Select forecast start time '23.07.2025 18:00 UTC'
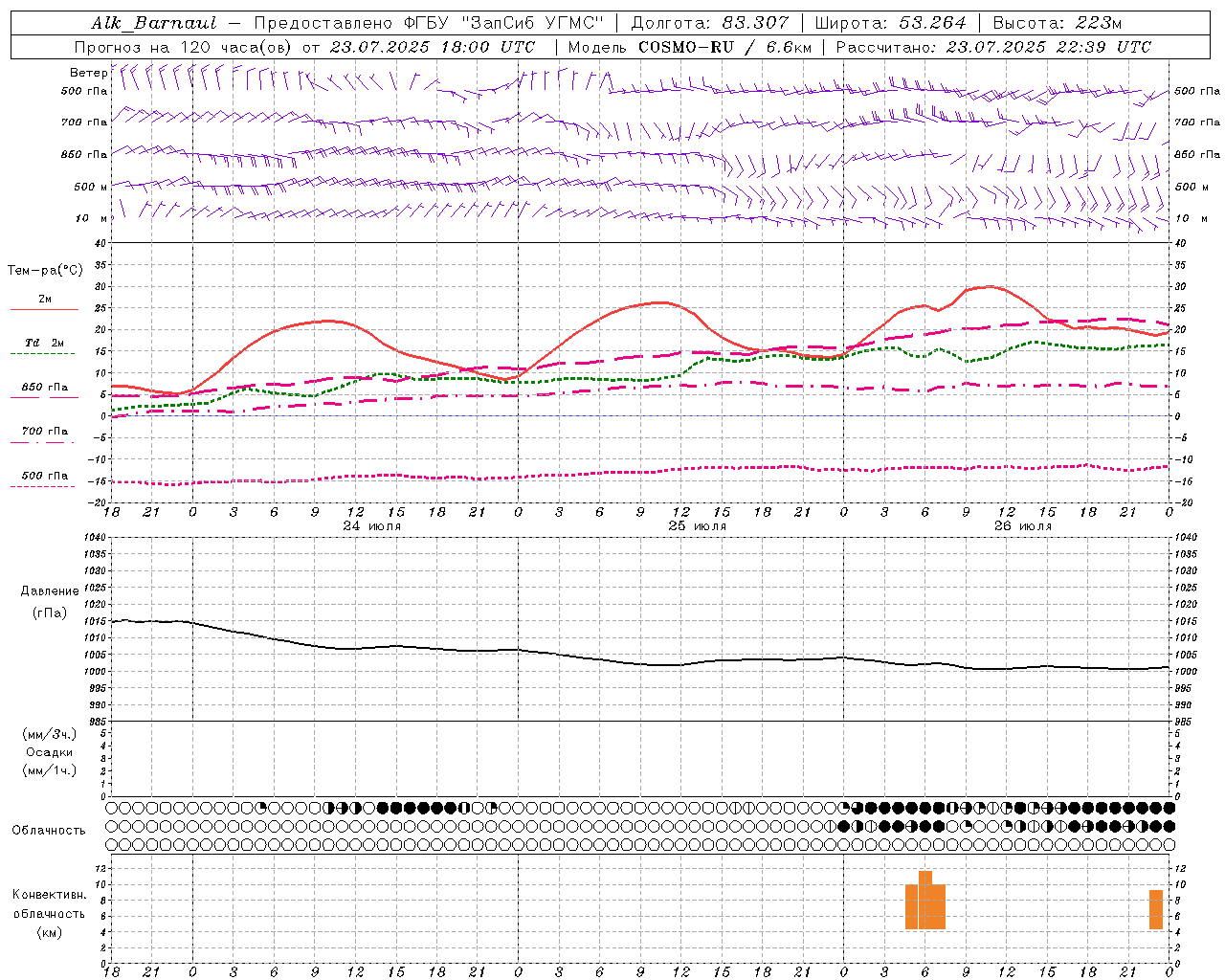 point(433,47)
